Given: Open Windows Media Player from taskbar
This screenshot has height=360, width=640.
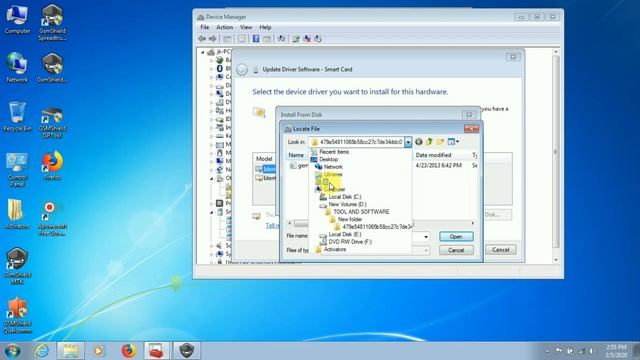Looking at the screenshot, I should 99,351.
